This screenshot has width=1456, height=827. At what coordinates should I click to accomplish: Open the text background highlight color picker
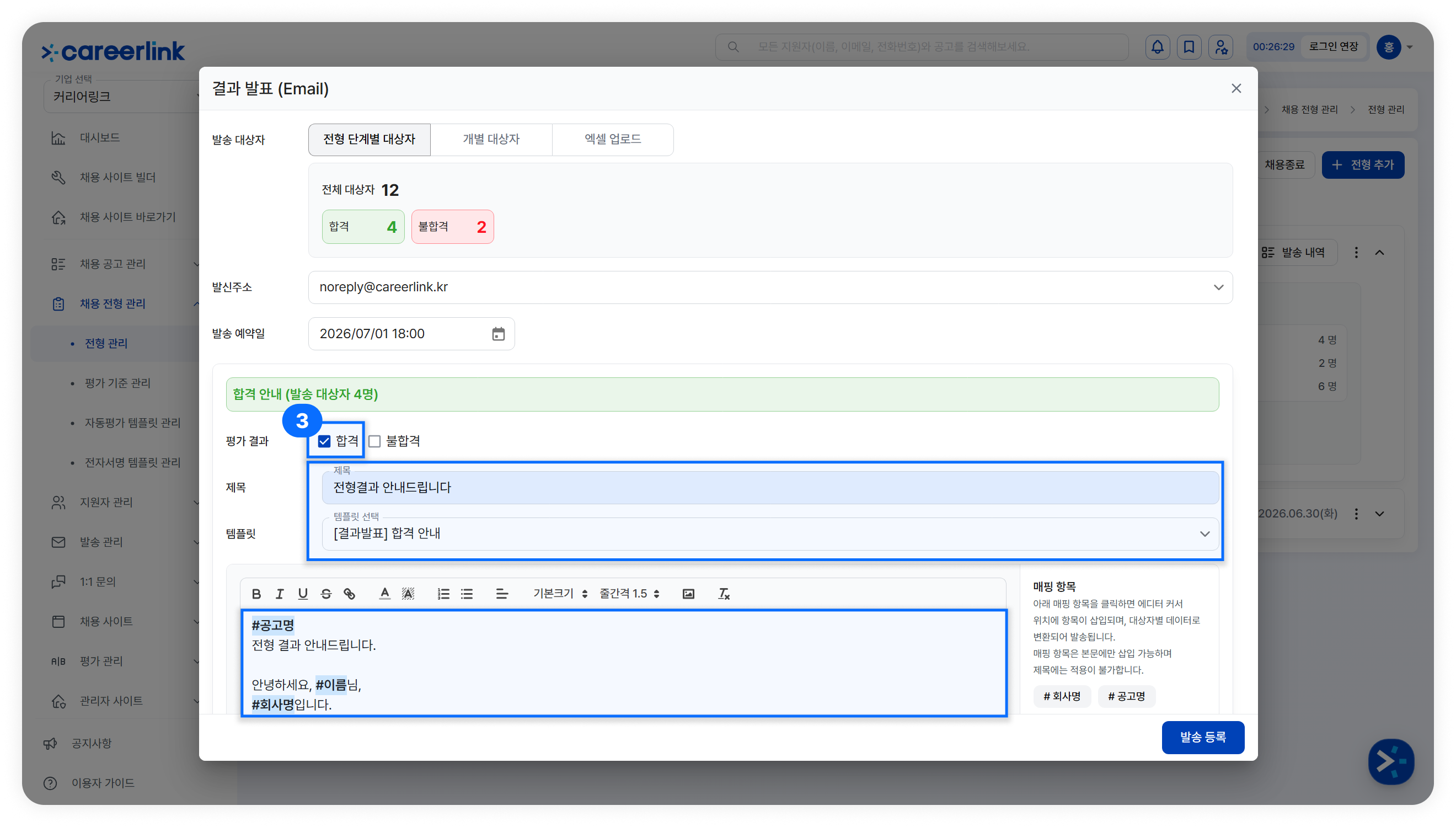(408, 594)
